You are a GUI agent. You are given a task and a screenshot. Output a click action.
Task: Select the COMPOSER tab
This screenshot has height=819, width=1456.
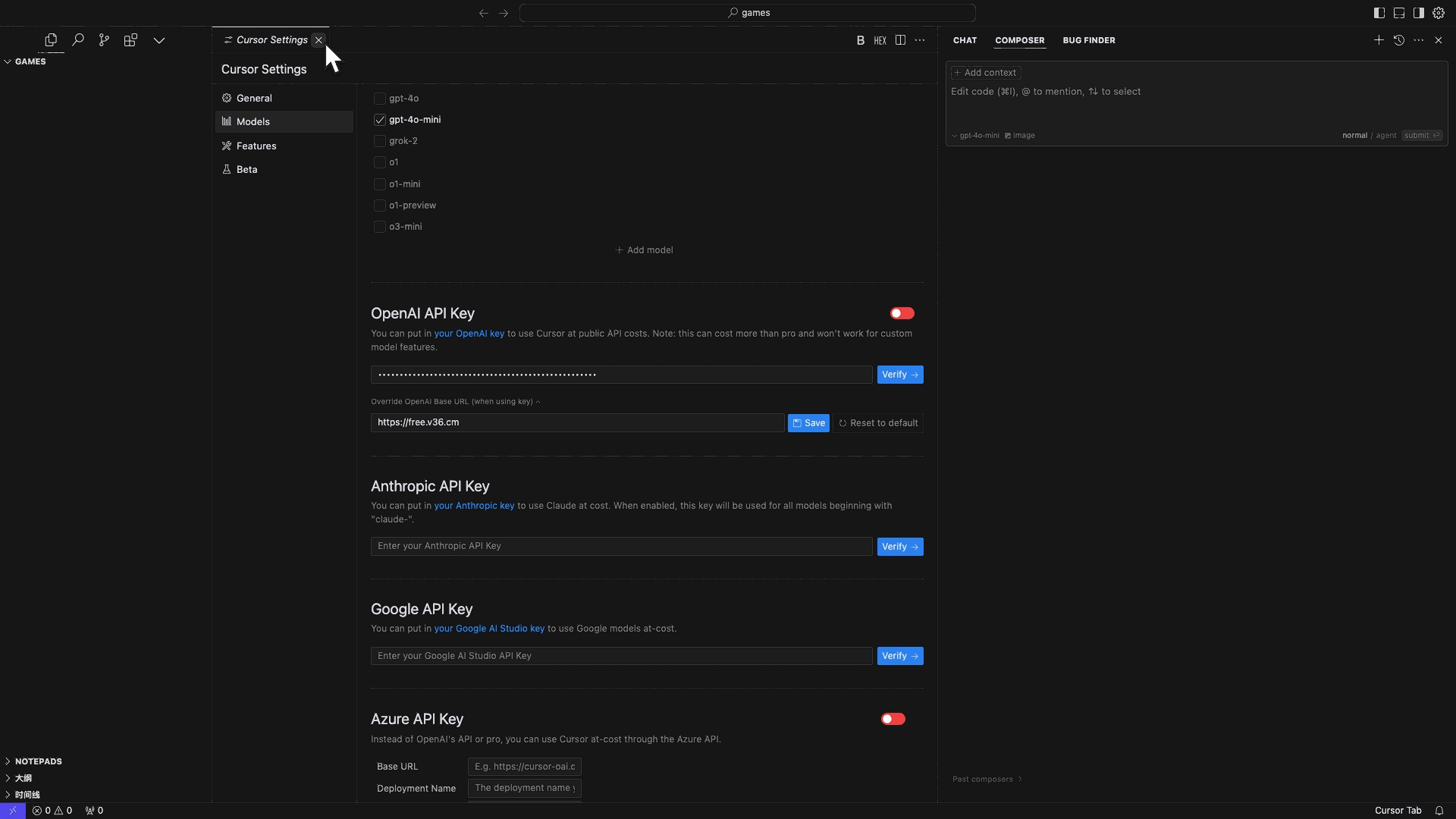pyautogui.click(x=1020, y=40)
